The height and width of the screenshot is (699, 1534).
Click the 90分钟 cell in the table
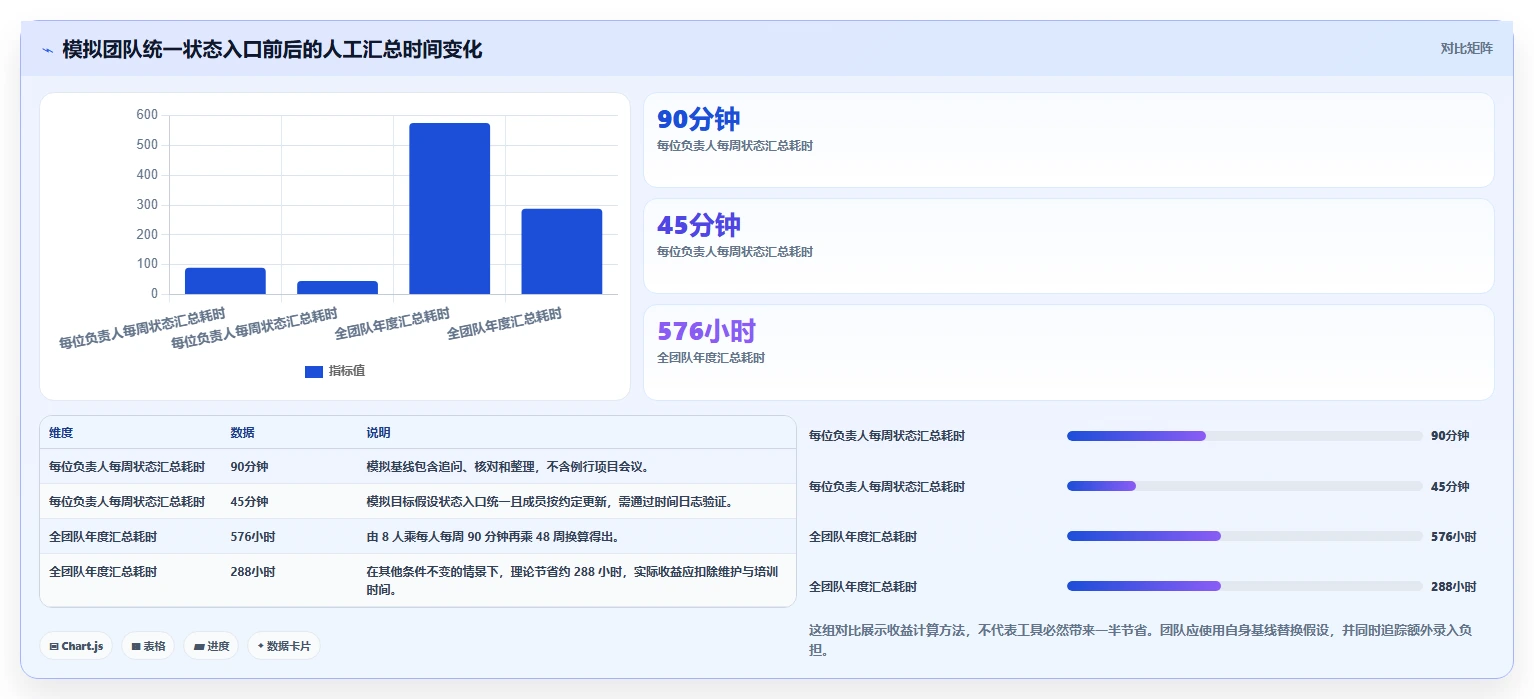pyautogui.click(x=249, y=466)
